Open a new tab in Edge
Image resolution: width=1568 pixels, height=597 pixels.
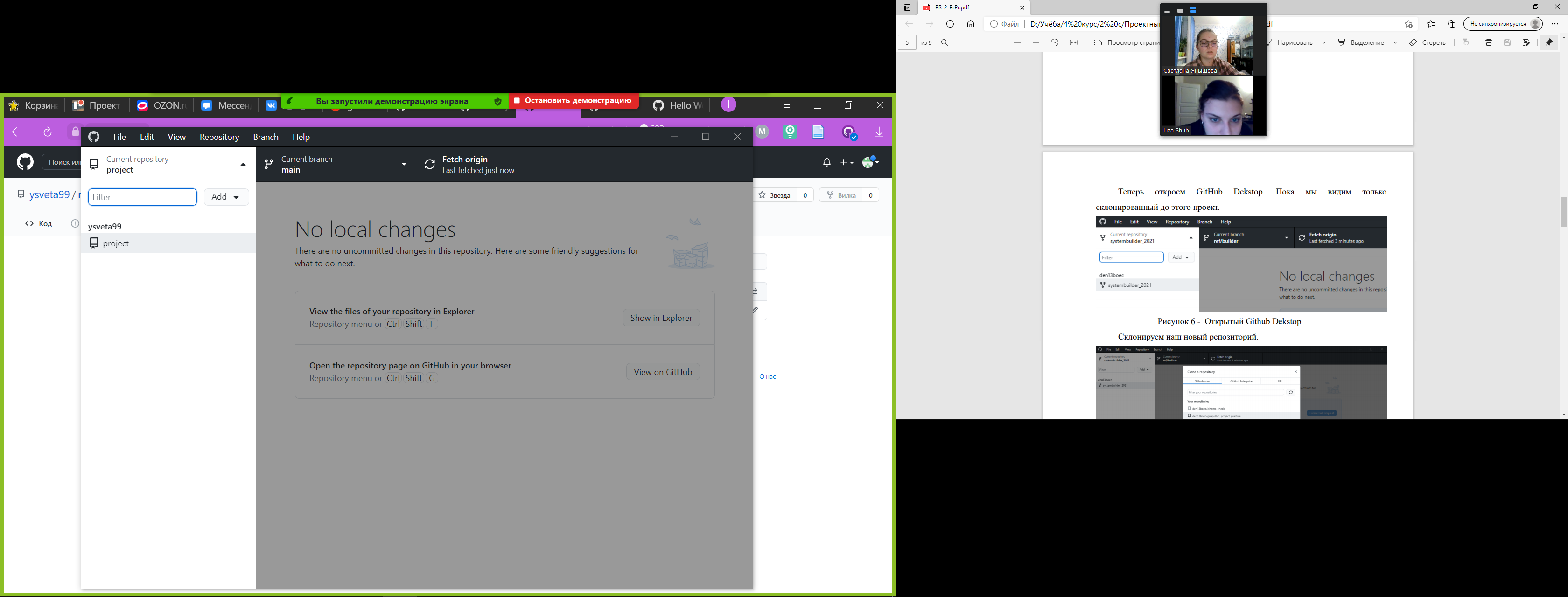(1038, 8)
